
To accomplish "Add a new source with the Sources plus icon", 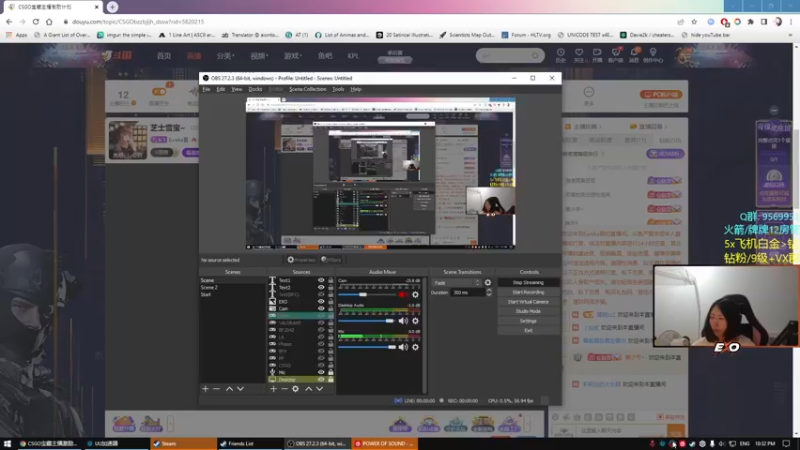I will click(x=273, y=389).
